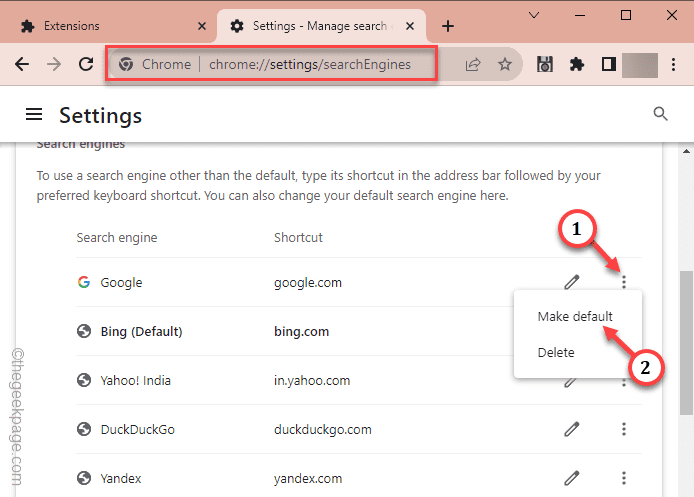Switch to the Extensions tab

pyautogui.click(x=113, y=26)
